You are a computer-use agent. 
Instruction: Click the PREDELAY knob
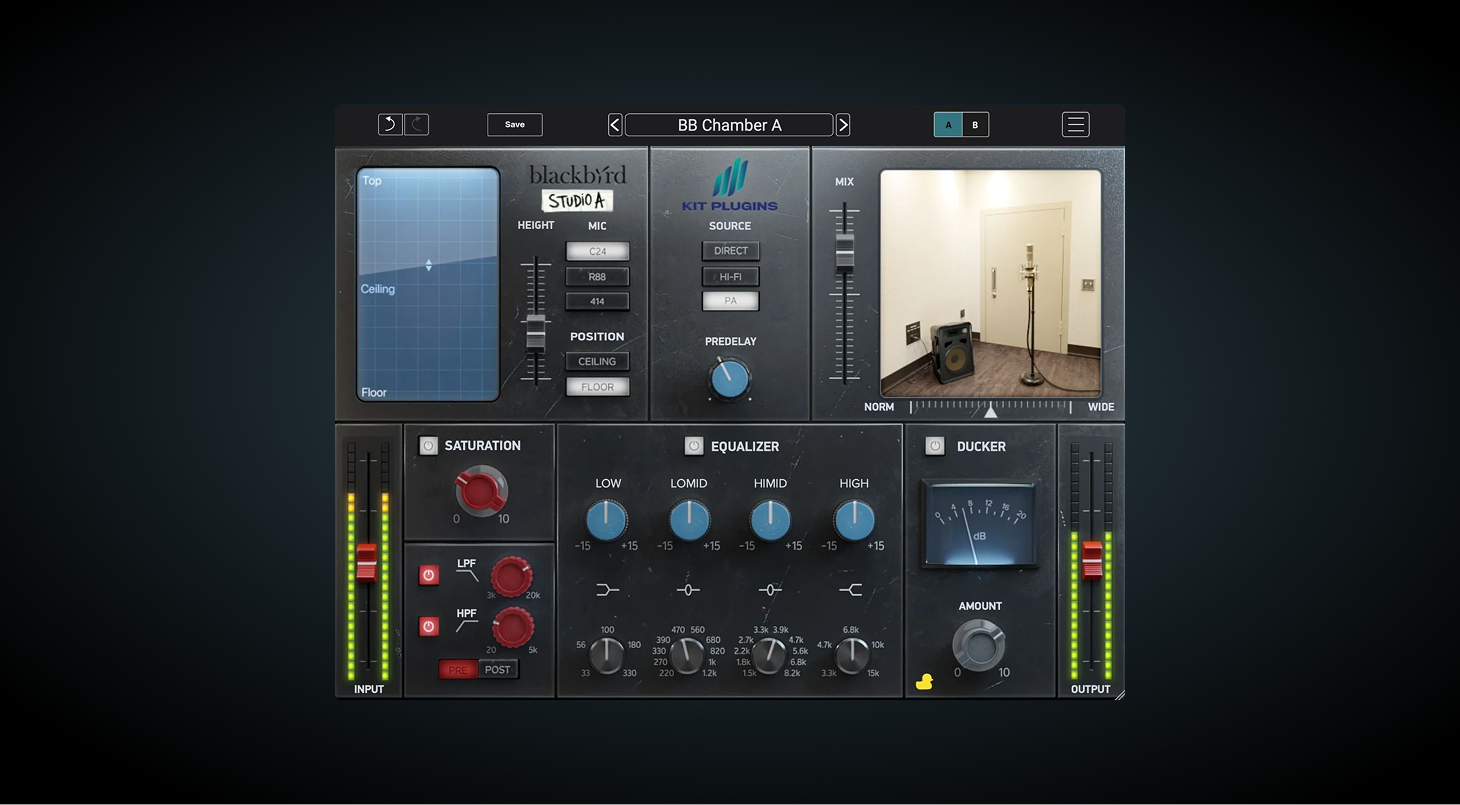coord(730,378)
